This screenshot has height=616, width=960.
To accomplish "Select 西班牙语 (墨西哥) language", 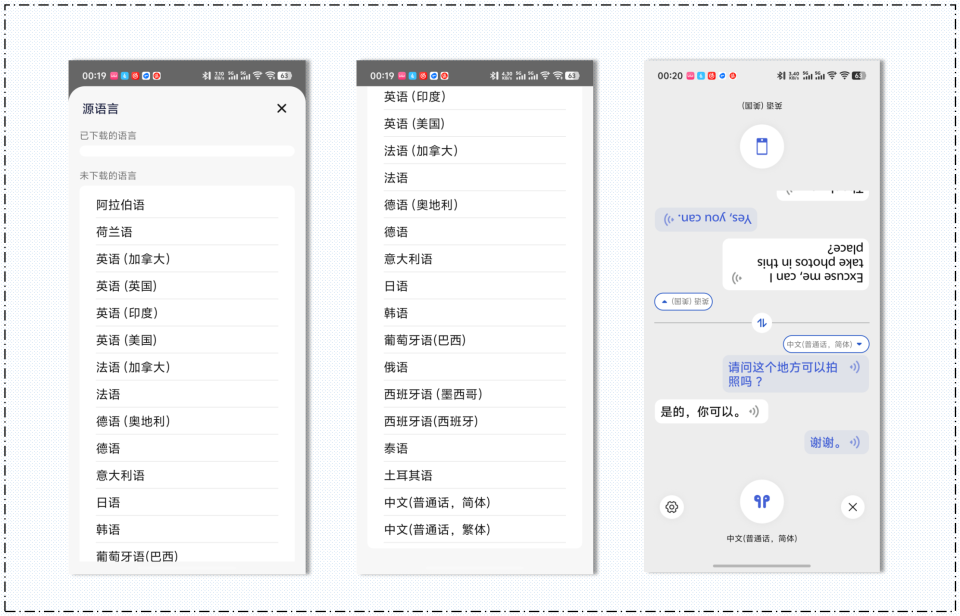I will (474, 394).
